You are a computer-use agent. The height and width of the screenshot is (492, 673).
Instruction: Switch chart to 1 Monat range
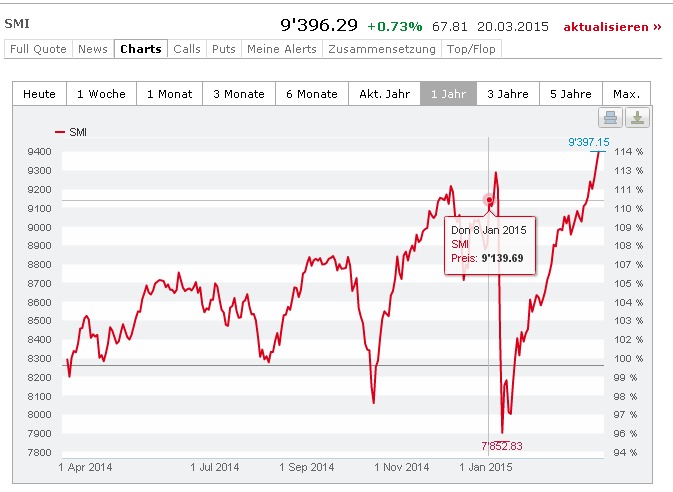click(169, 94)
